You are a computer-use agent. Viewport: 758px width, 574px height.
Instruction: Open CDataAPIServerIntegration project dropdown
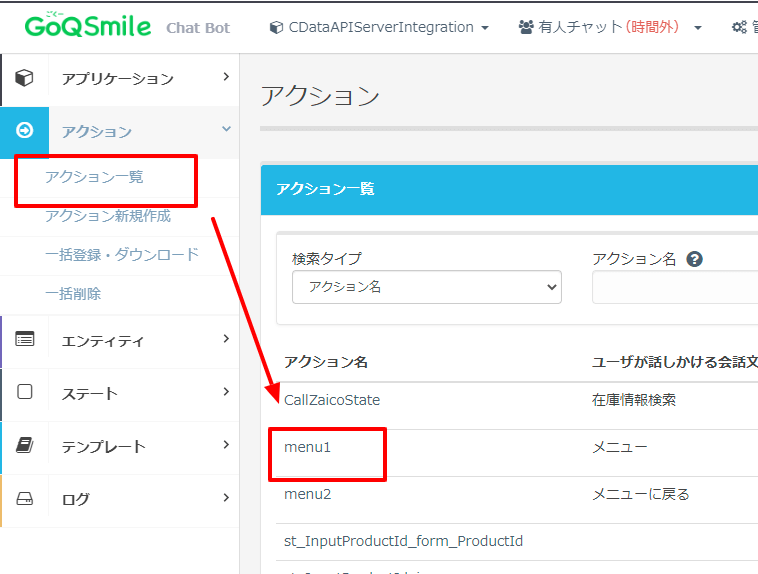point(379,27)
